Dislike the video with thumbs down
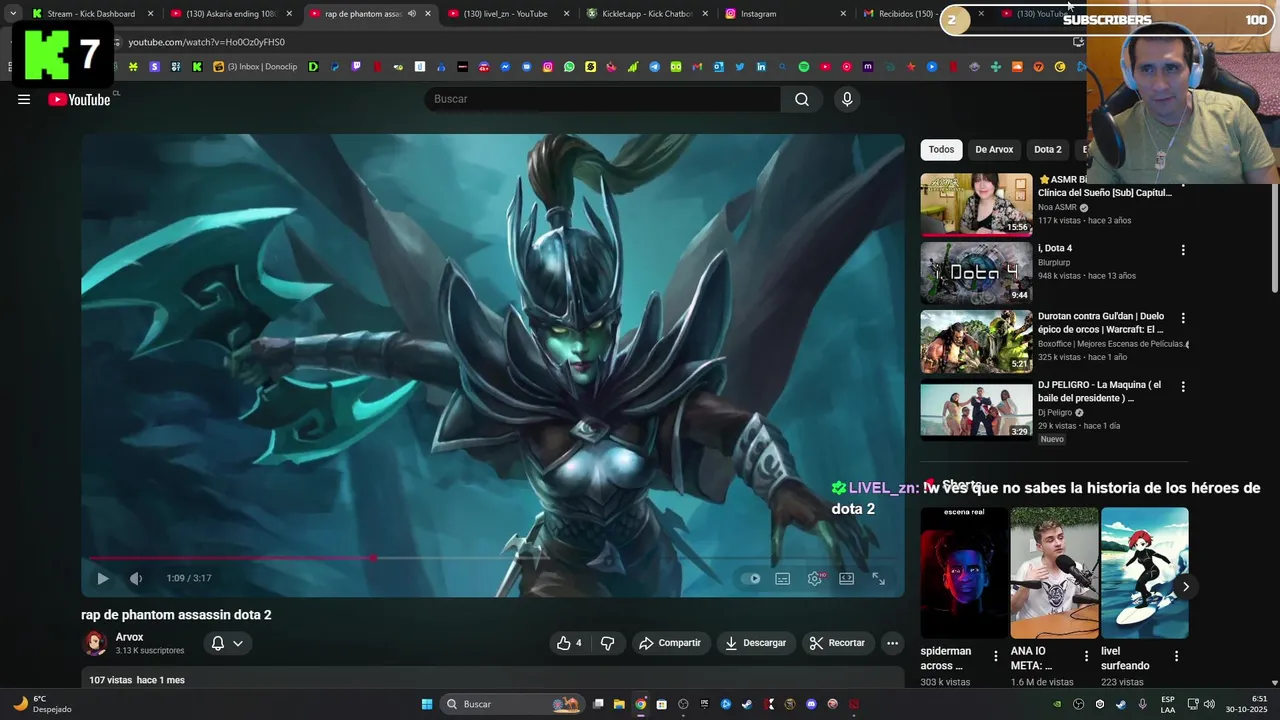 [x=607, y=643]
